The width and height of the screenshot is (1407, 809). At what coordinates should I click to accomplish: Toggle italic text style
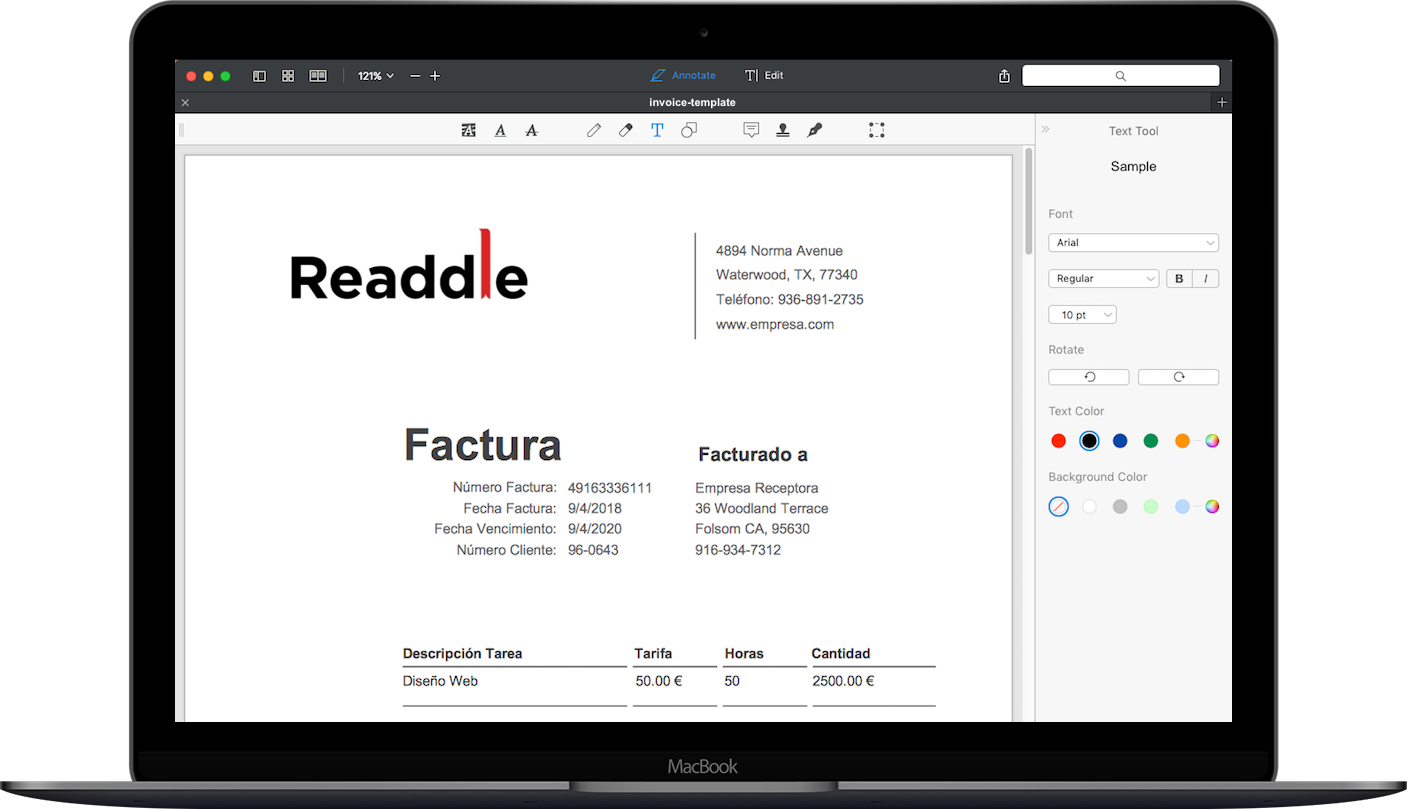click(1206, 279)
